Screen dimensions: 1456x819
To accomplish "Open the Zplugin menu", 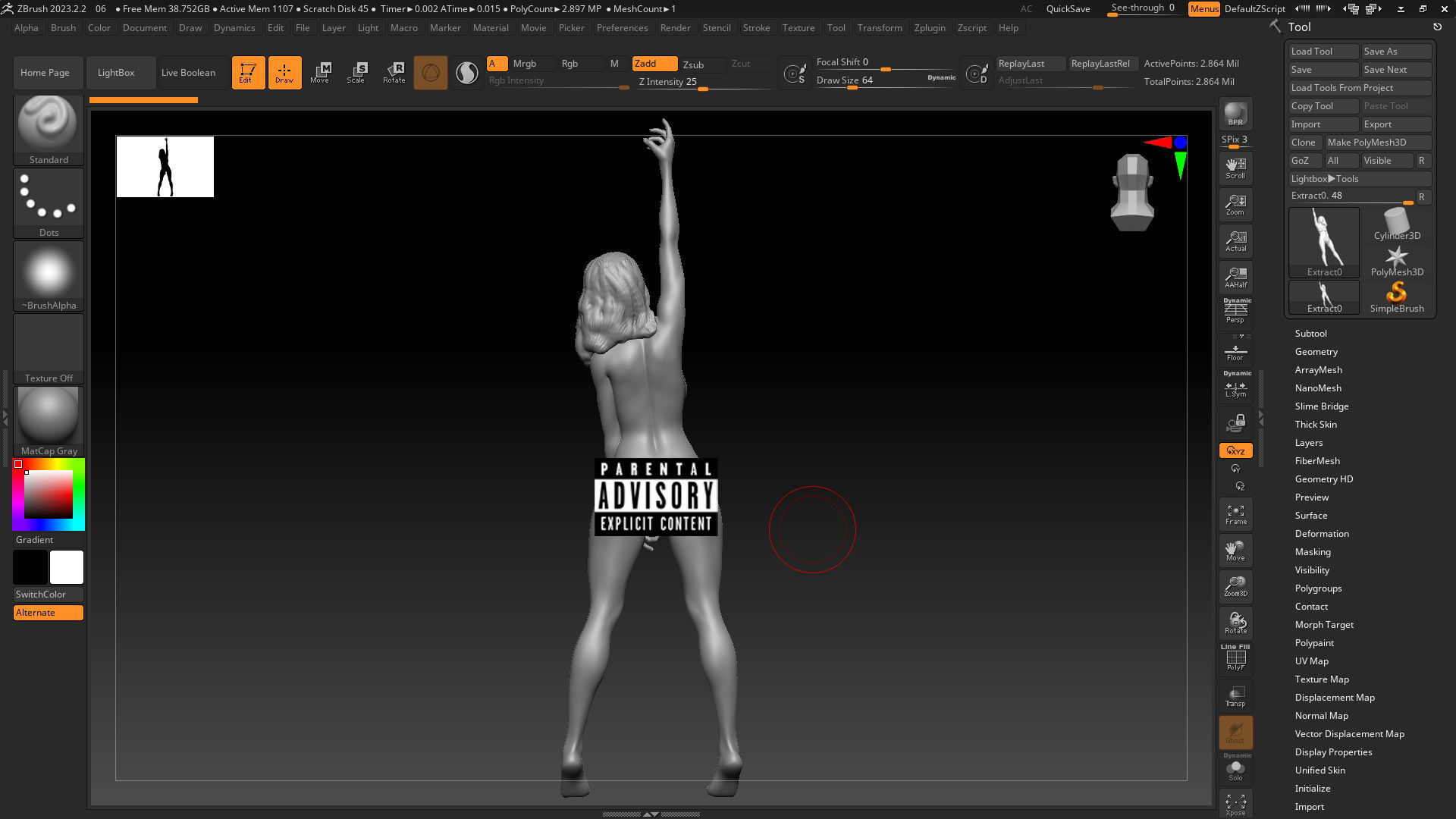I will [x=930, y=28].
